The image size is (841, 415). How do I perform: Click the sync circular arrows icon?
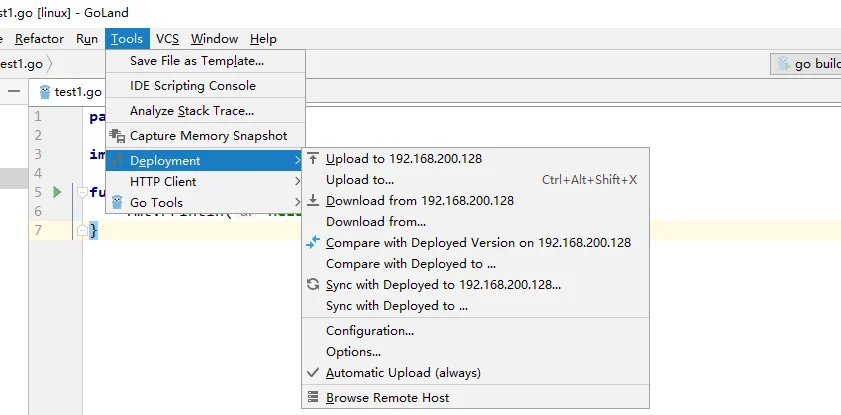tap(313, 284)
